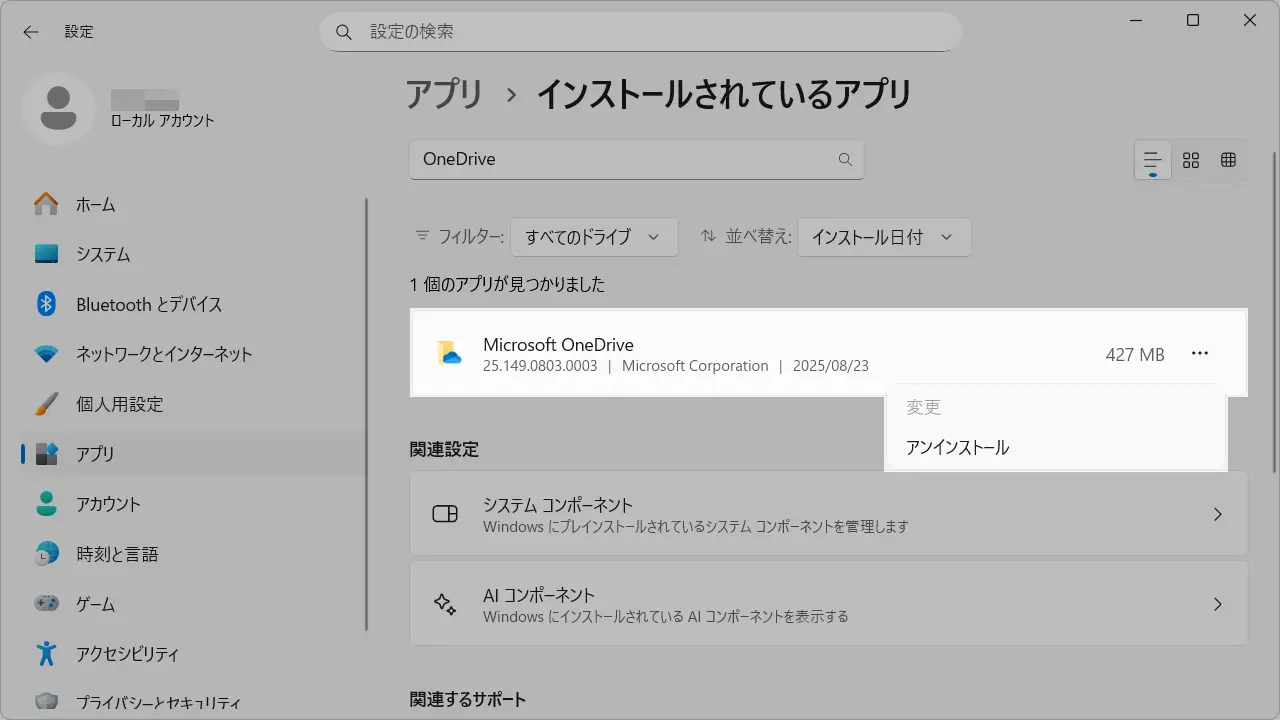Click the user account avatar
Screen dimensions: 1280x720
59,108
